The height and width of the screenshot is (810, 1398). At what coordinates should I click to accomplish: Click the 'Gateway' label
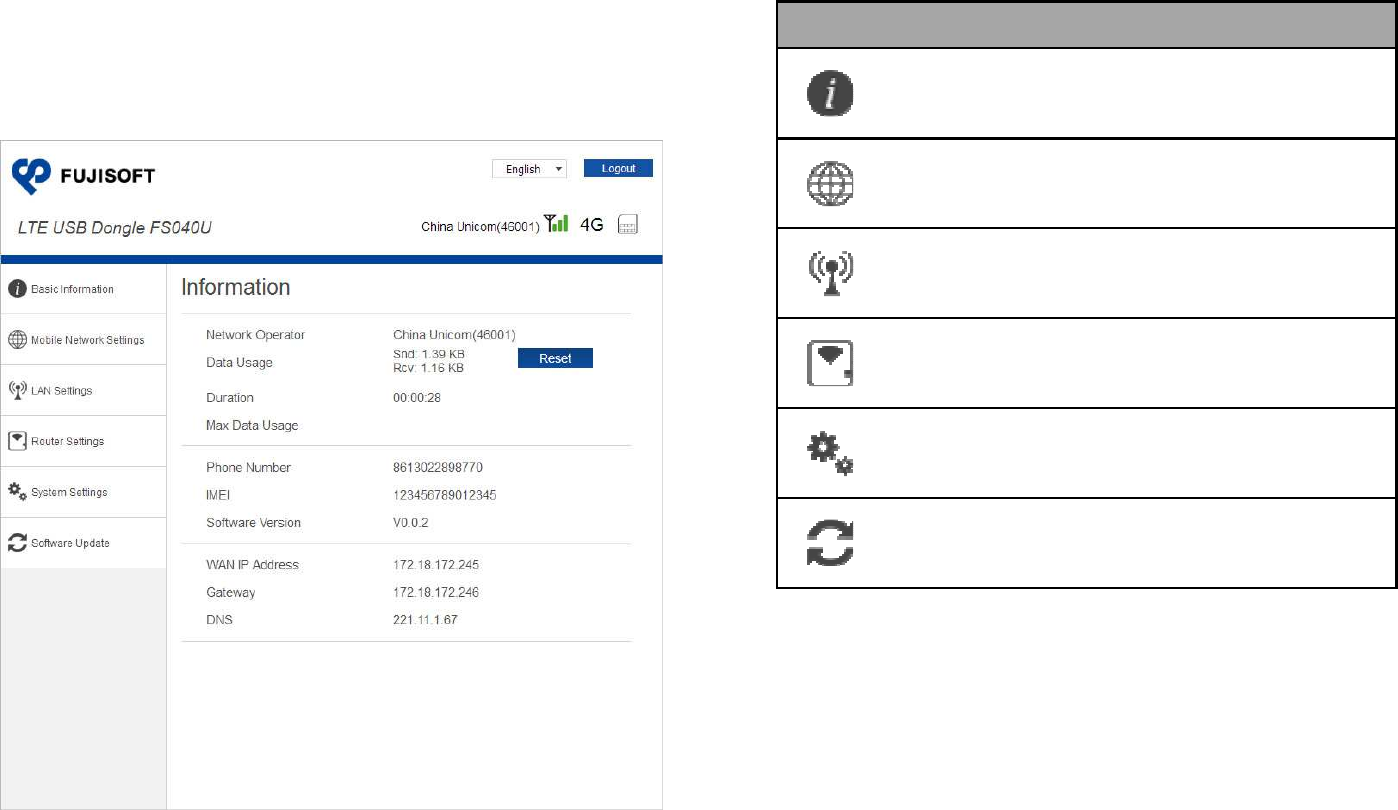tap(230, 593)
